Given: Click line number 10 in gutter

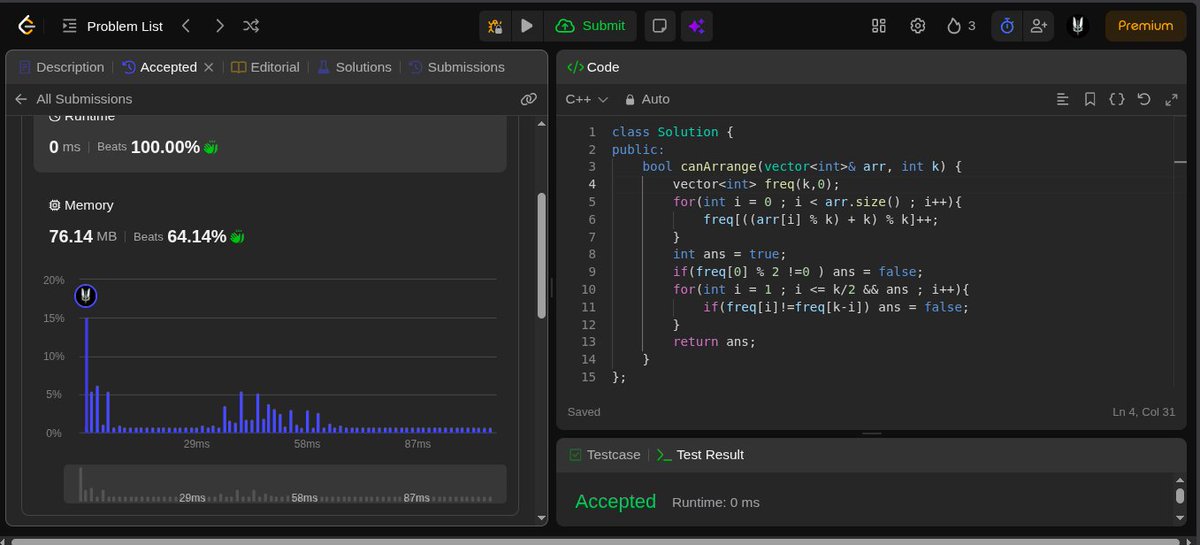Looking at the screenshot, I should point(588,289).
